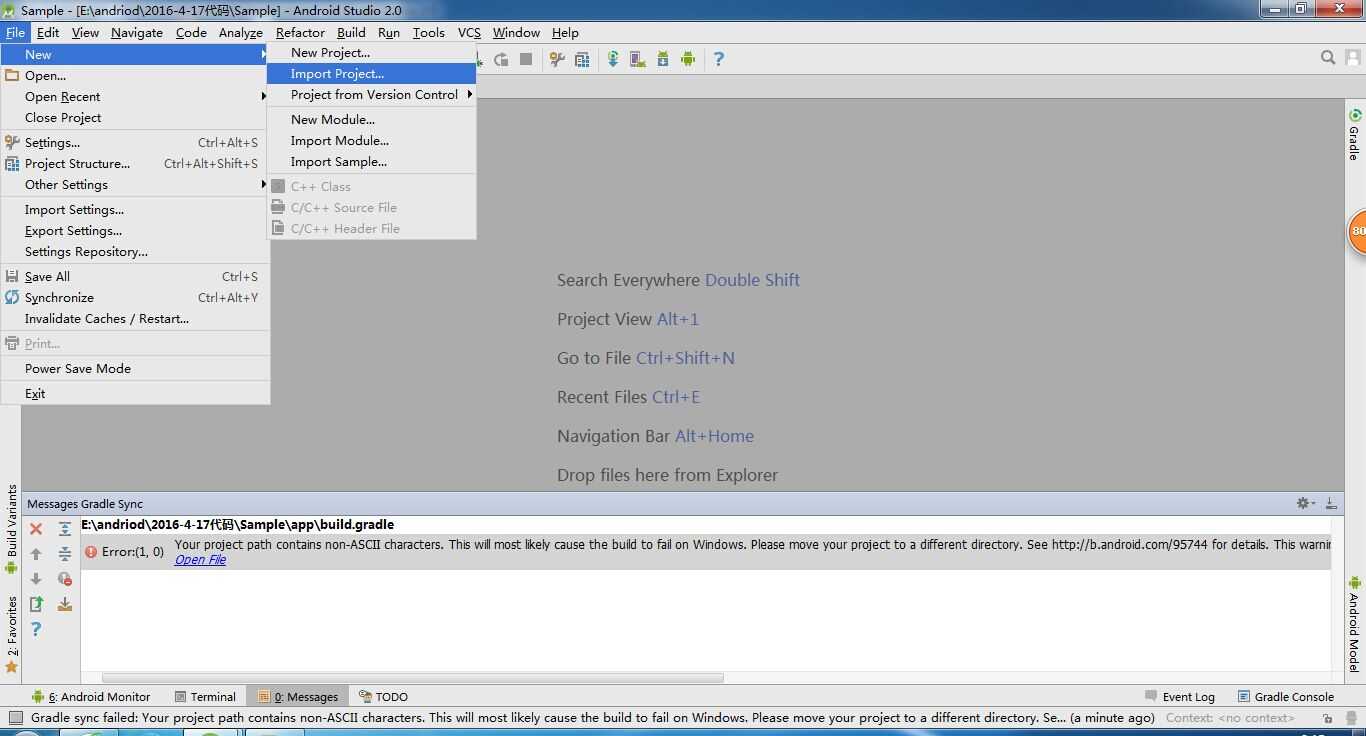Expand the Open Recent submenu

[x=135, y=96]
